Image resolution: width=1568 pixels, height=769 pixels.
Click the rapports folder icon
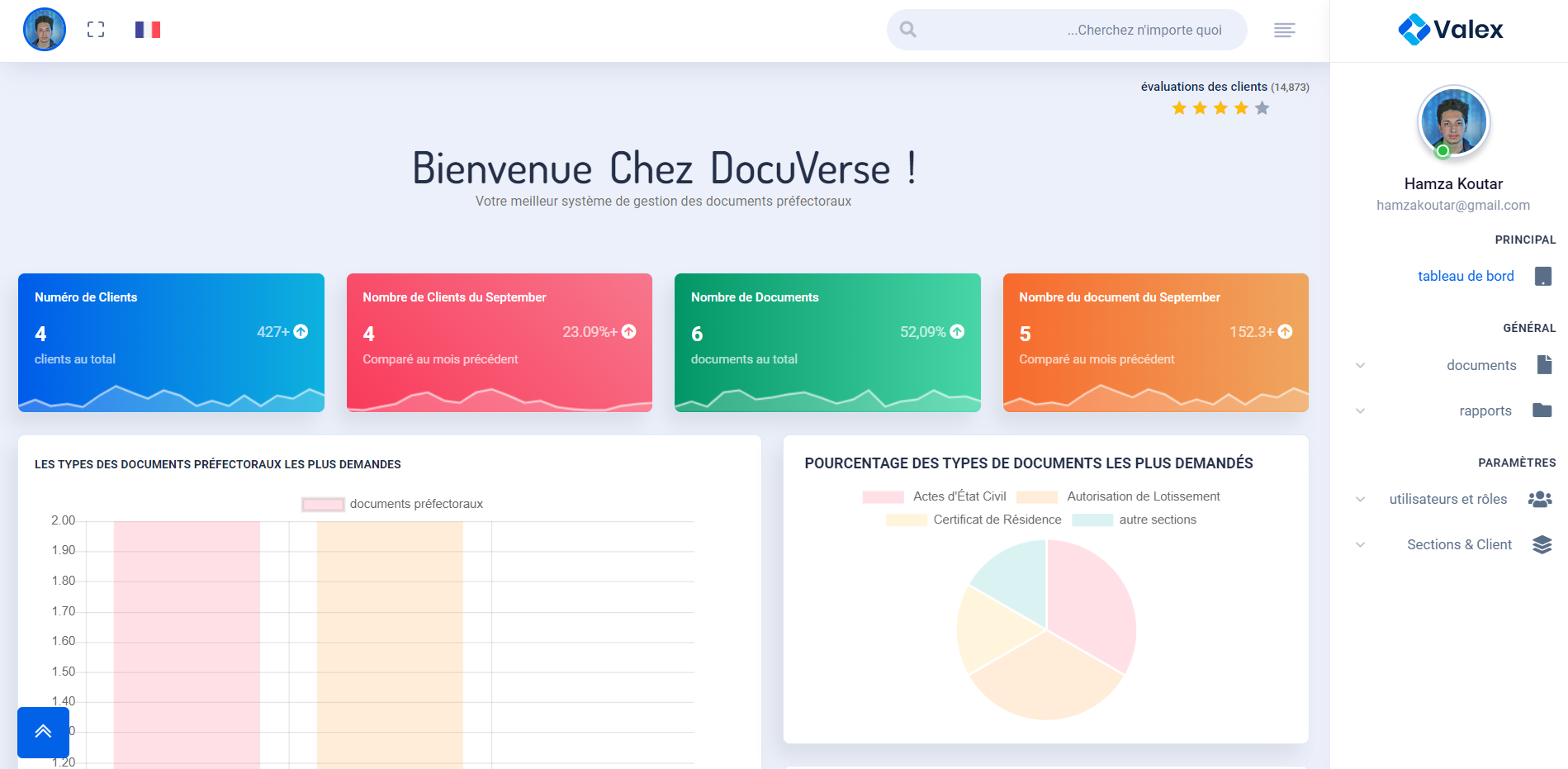[x=1542, y=410]
